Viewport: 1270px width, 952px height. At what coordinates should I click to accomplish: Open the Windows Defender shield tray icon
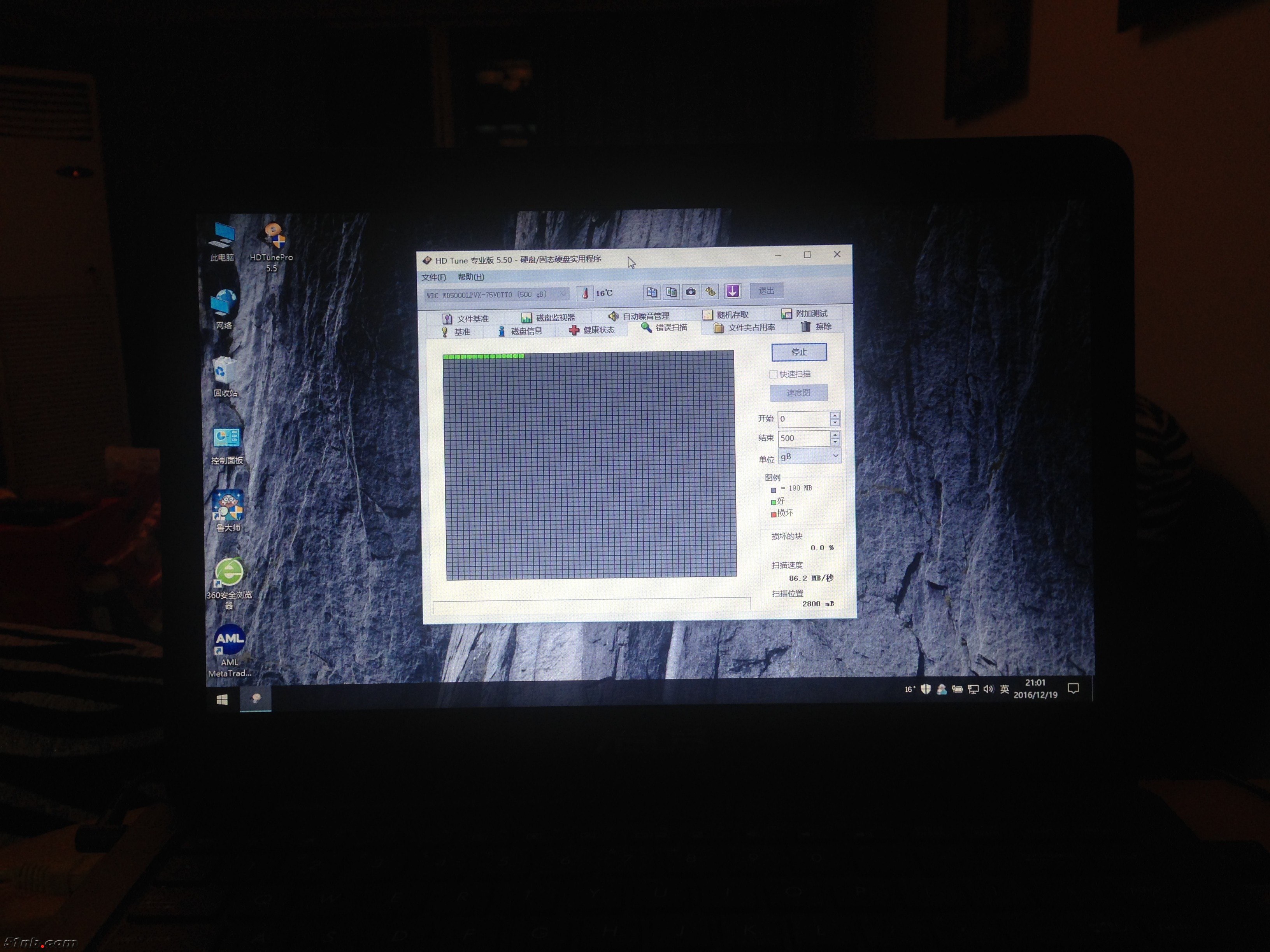(926, 689)
